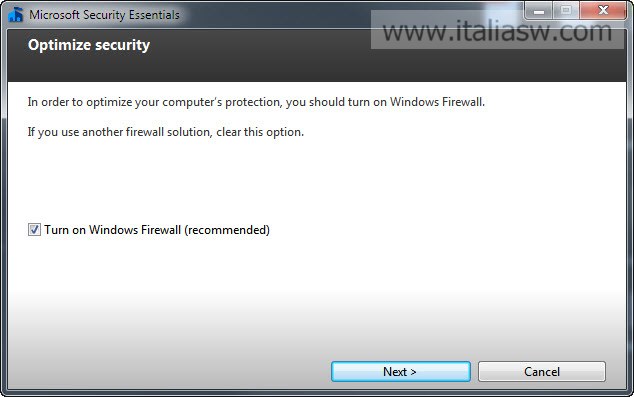Screen dimensions: 634x397
Task: Click the Microsoft Security Essentials title bar icon
Action: (15, 14)
